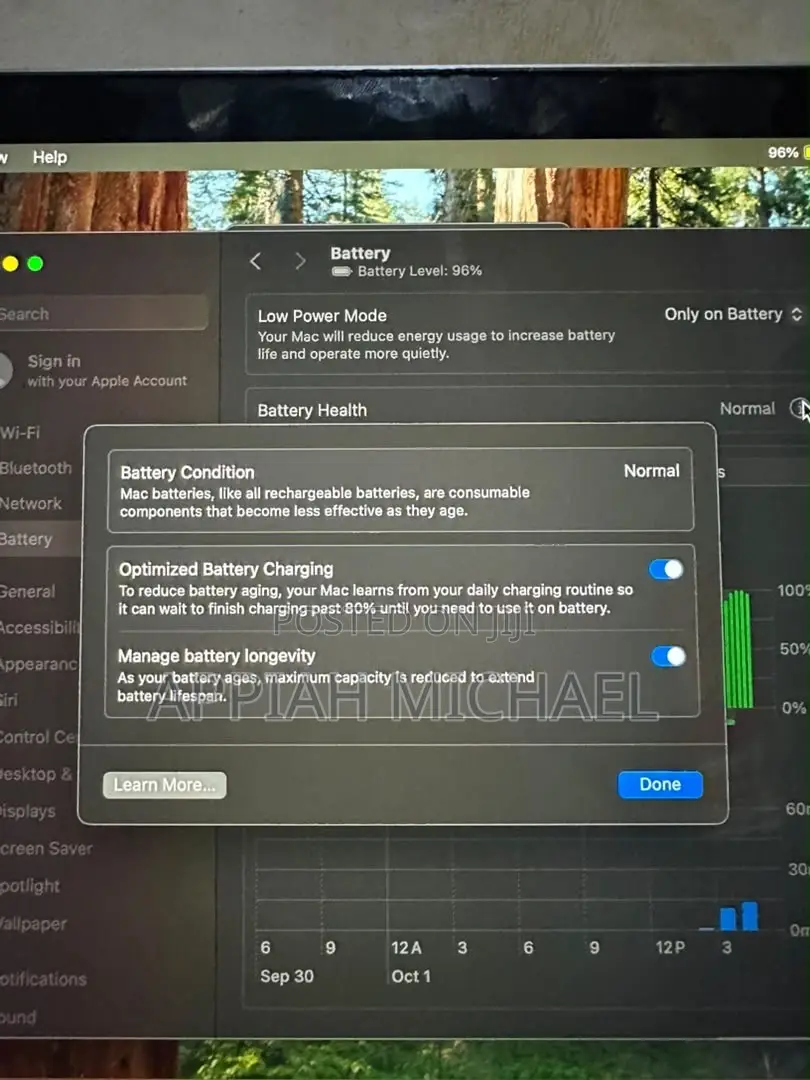
Task: Go forward using the right chevron arrow
Action: (300, 261)
